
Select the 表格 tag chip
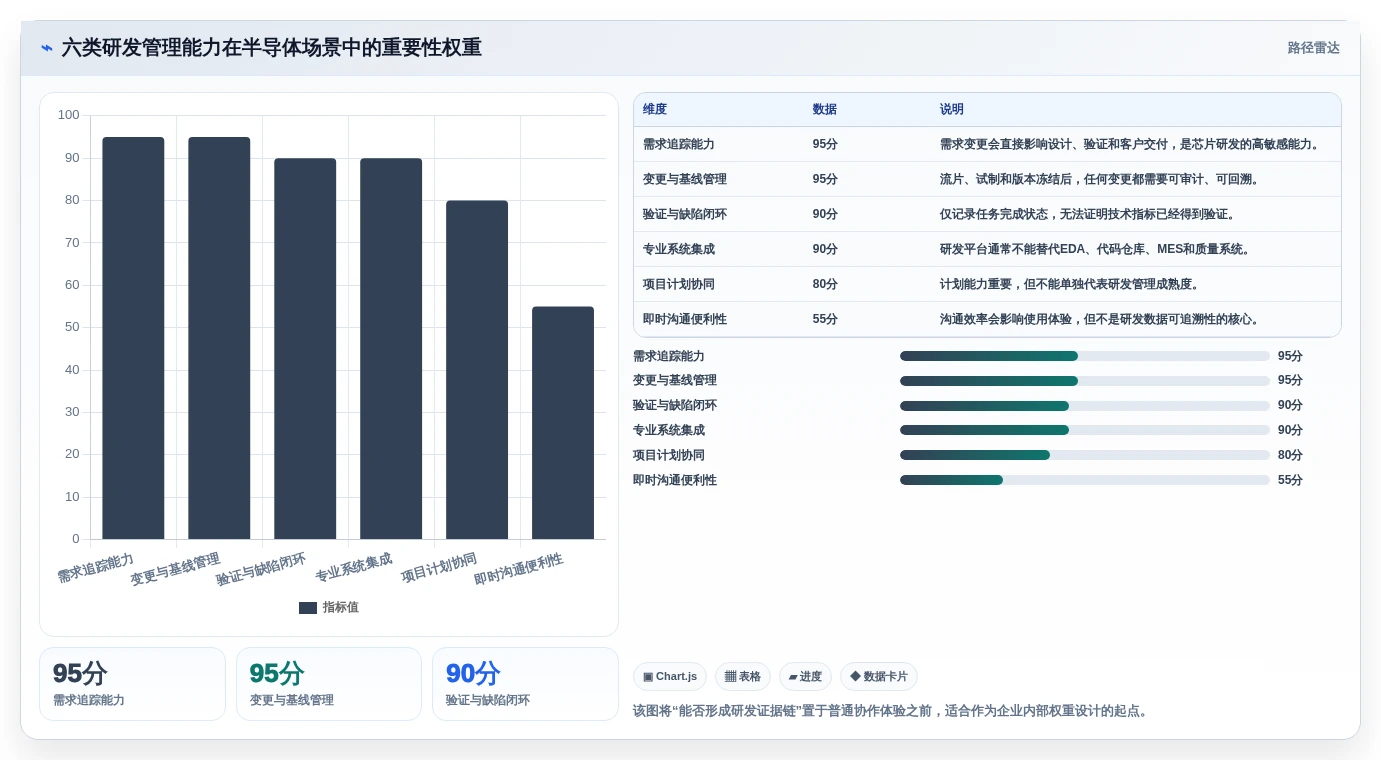[743, 677]
